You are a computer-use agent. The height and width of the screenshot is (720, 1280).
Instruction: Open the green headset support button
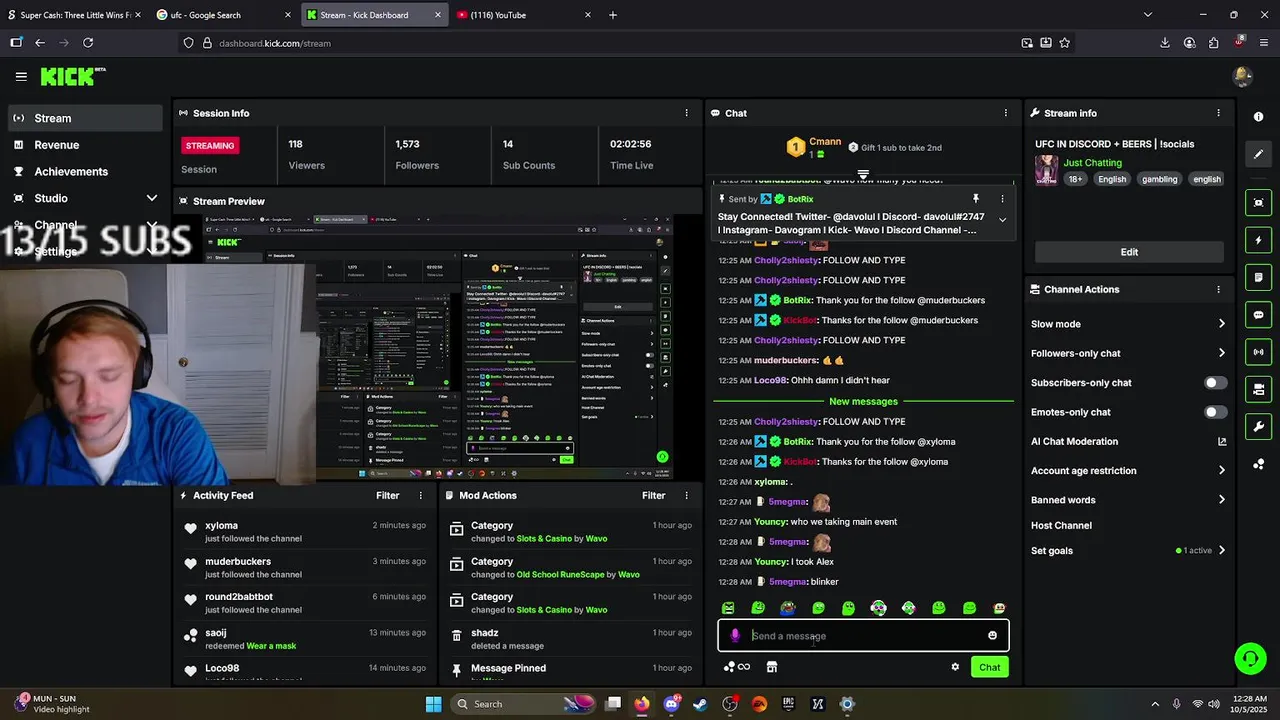[x=1250, y=658]
